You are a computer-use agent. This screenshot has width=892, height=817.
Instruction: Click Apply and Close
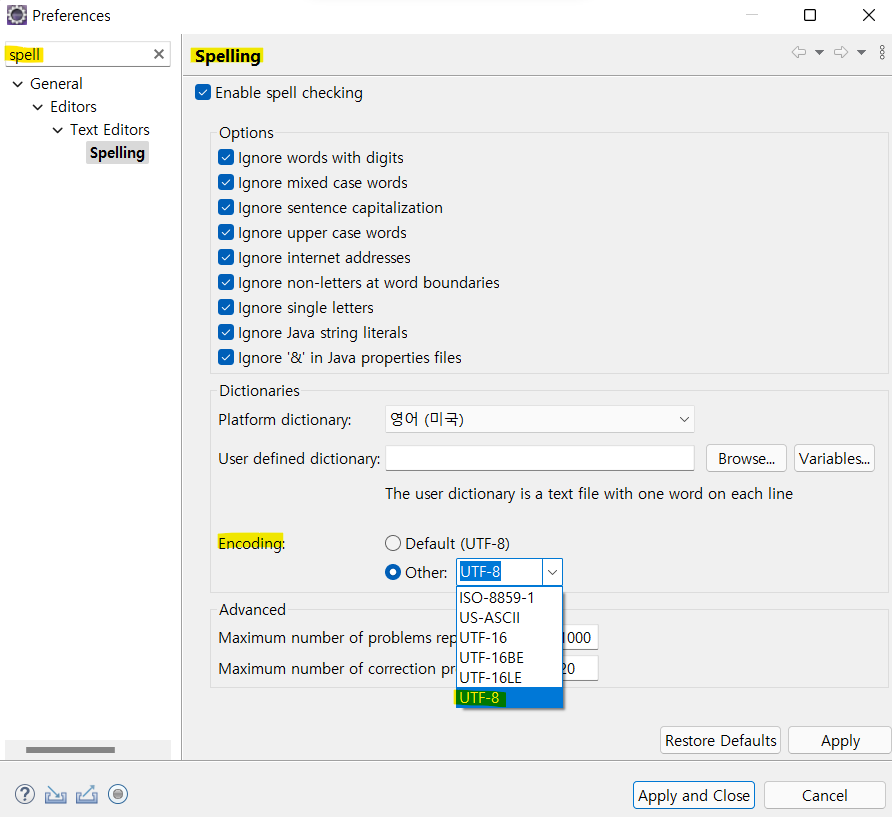693,795
